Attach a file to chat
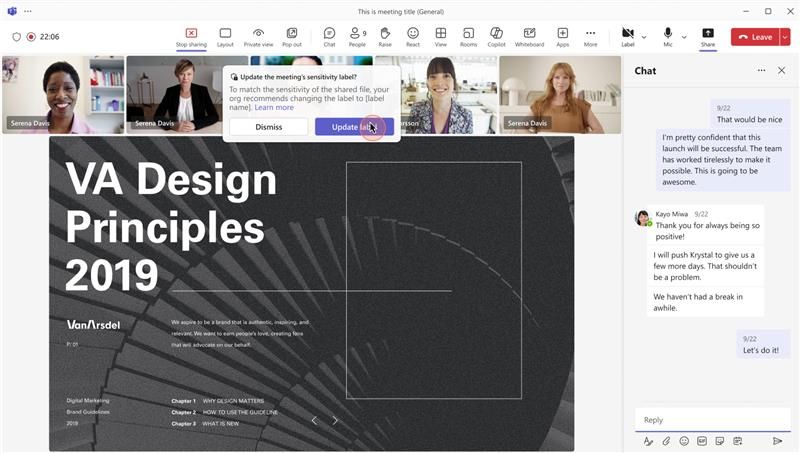Viewport: 800px width, 453px height. [666, 441]
